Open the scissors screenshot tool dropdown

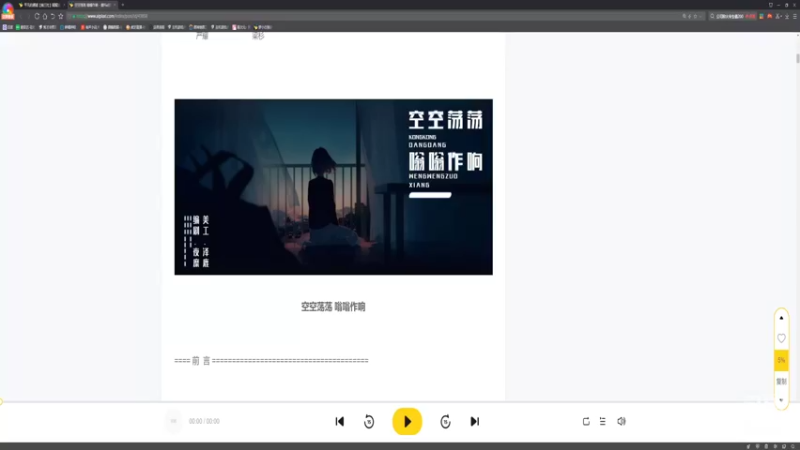779,16
